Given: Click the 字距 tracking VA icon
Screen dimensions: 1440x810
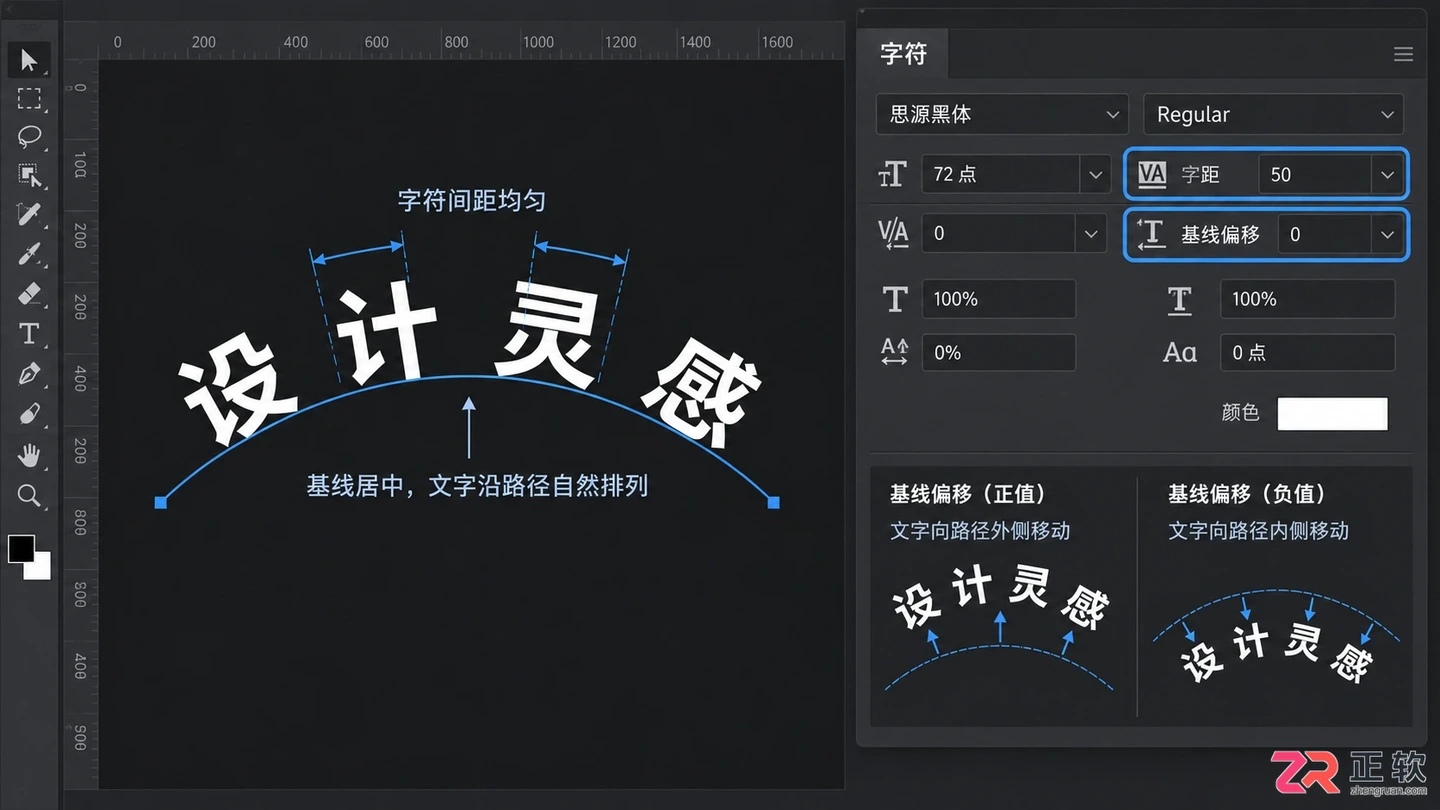Looking at the screenshot, I should coord(1152,174).
